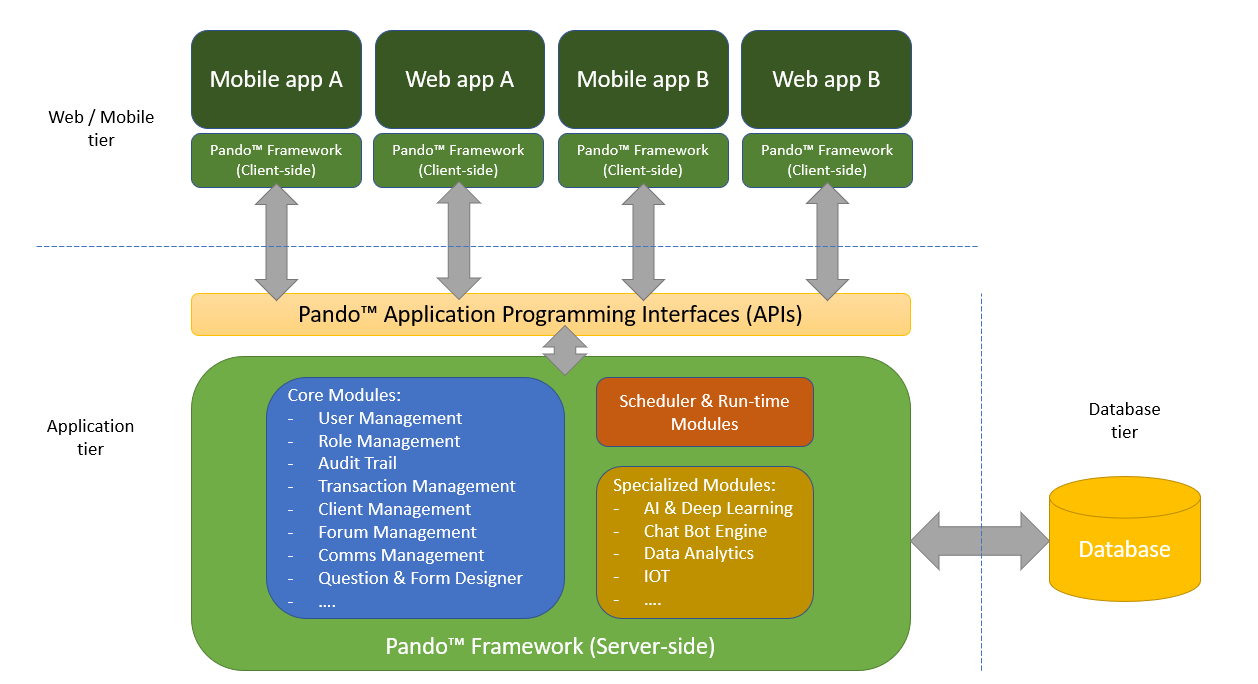This screenshot has height=684, width=1258.
Task: Click the Core Modules heading
Action: pyautogui.click(x=344, y=395)
